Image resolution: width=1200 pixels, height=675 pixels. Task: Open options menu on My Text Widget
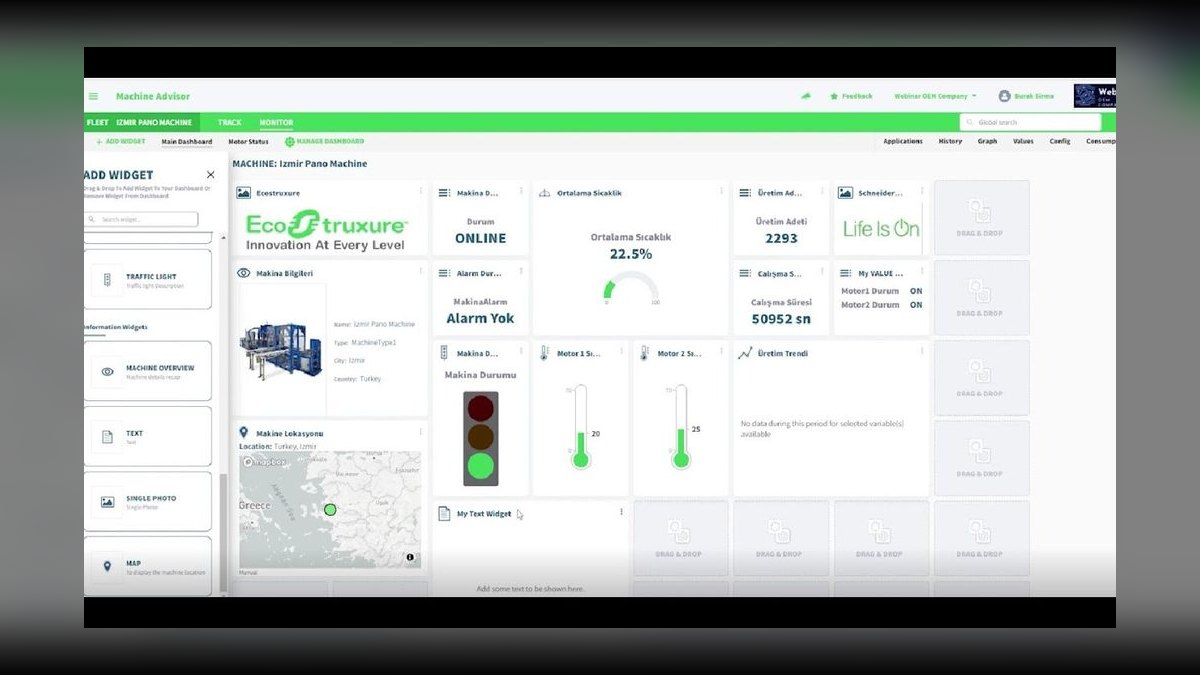tap(621, 512)
